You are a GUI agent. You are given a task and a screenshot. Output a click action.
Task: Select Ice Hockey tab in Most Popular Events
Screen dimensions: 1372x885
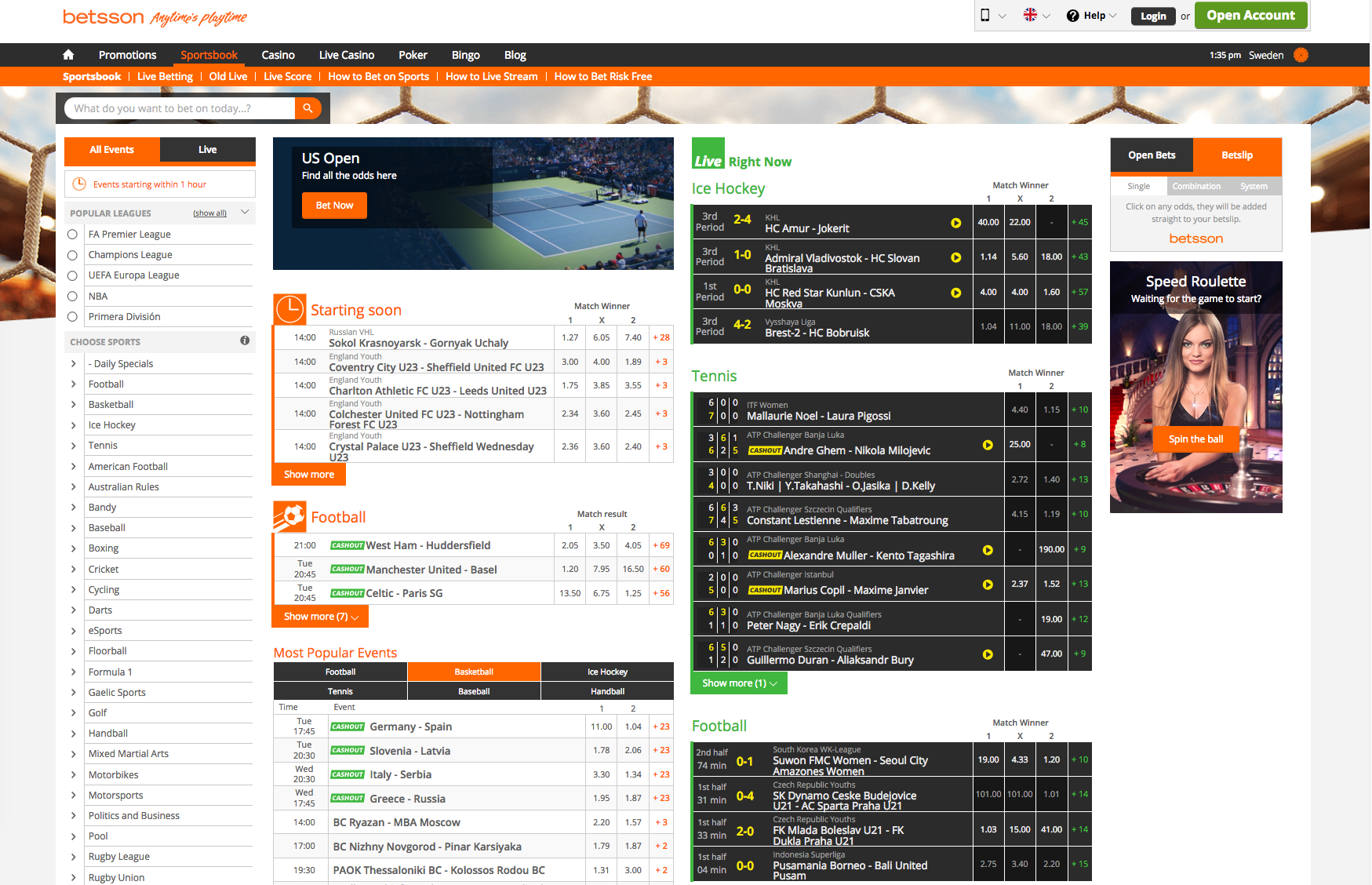(x=607, y=672)
